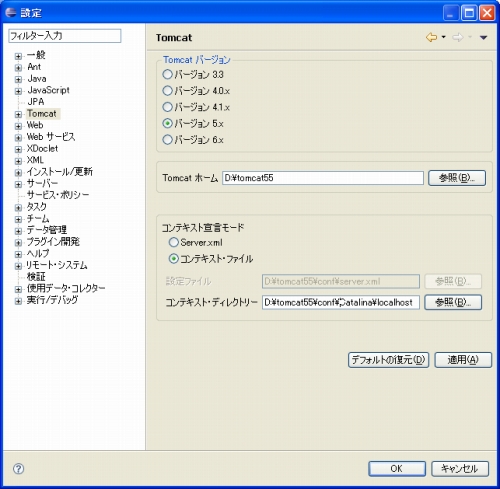Image resolution: width=500 pixels, height=489 pixels.
Task: Select the インストール/更新 preferences item
Action: [x=60, y=171]
